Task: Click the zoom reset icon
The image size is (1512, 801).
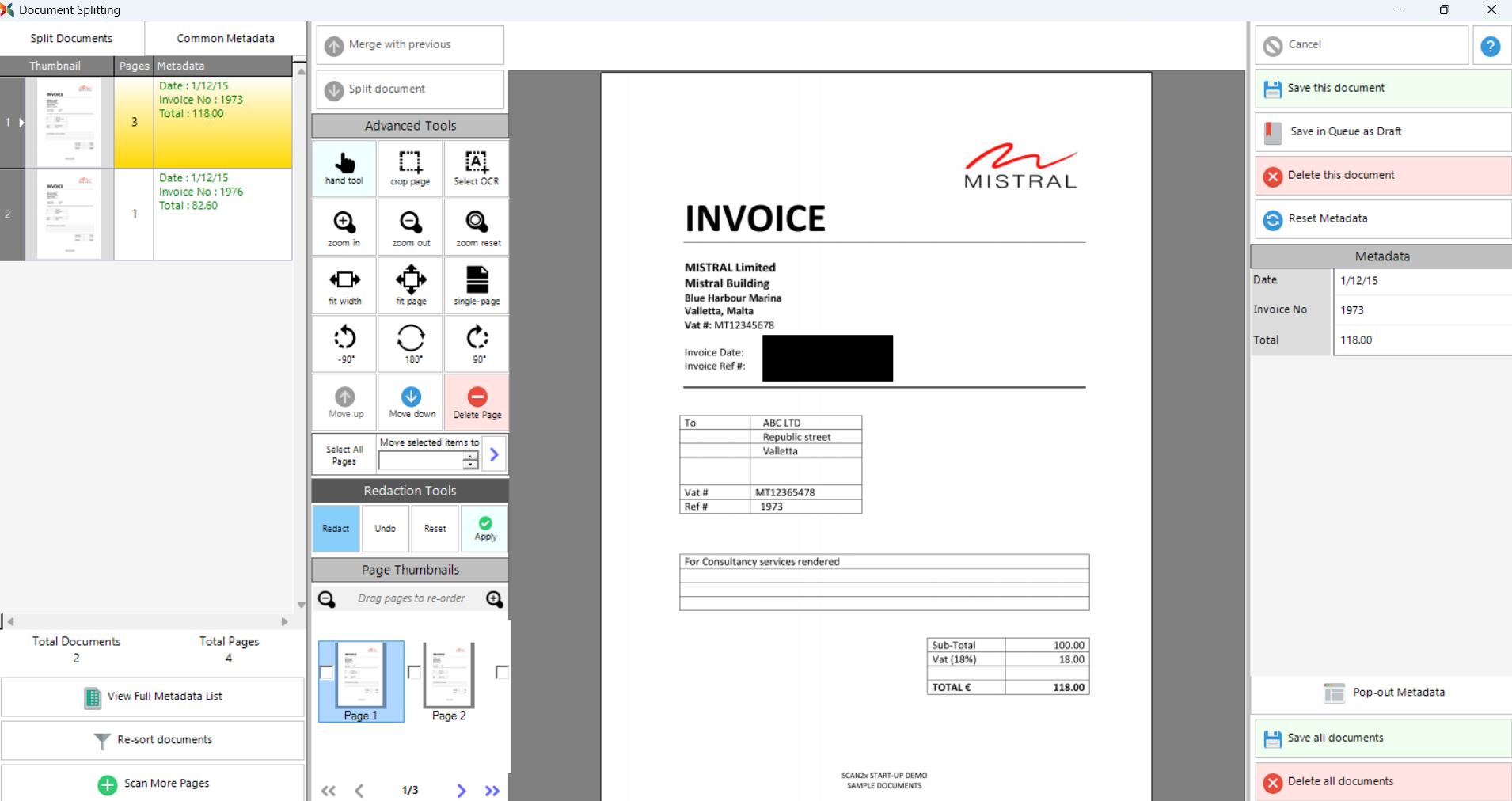Action: tap(477, 226)
